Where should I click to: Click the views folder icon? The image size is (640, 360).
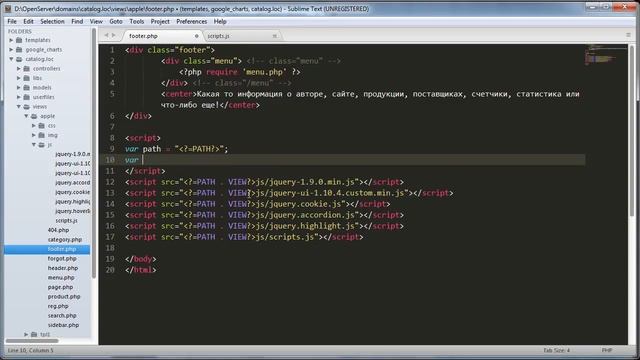27,107
